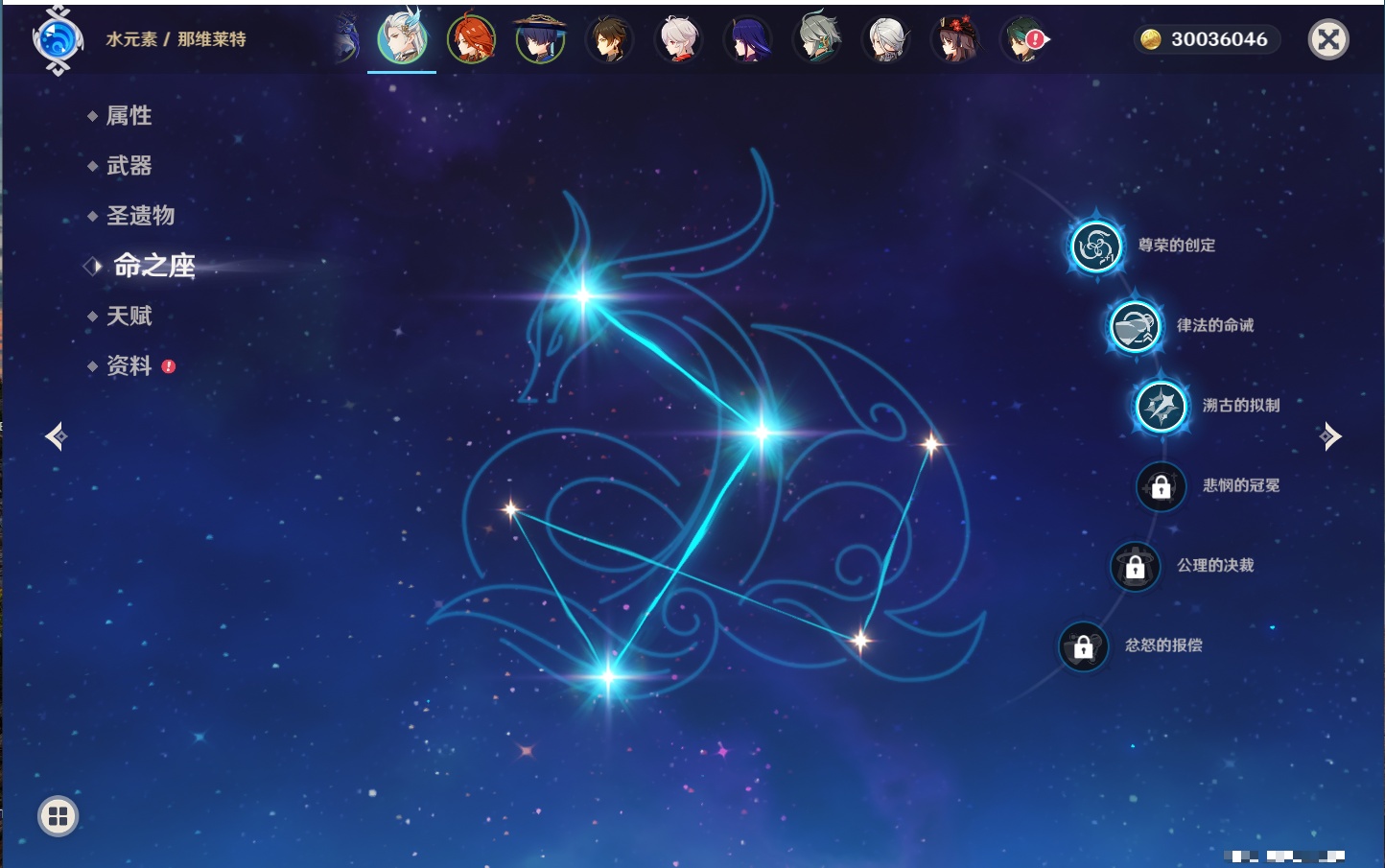Open the grid menu icon at bottom left
The image size is (1385, 868).
58,816
